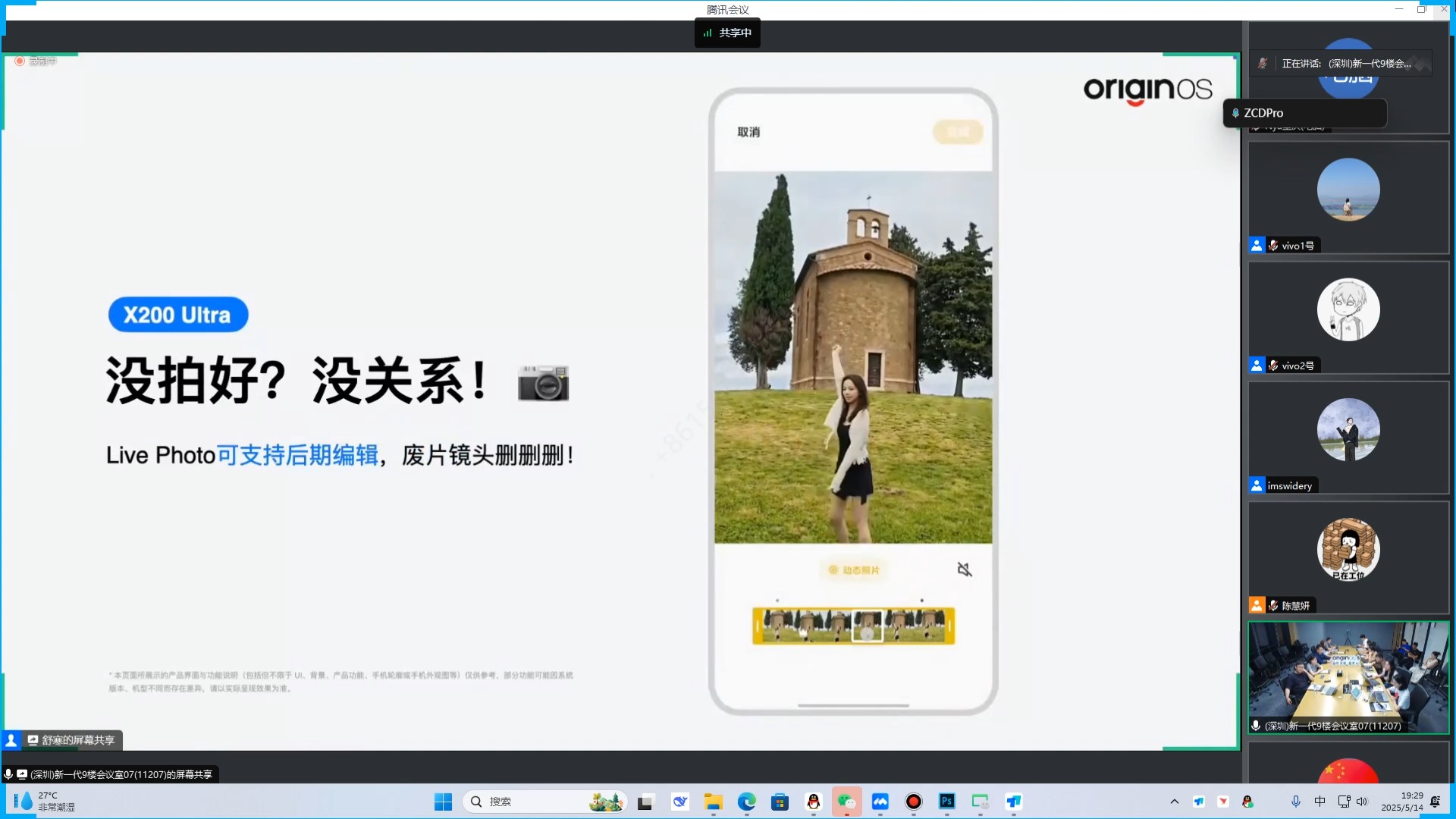1456x819 pixels.
Task: Open Tencent Meeting blue icon in the taskbar
Action: 880,802
